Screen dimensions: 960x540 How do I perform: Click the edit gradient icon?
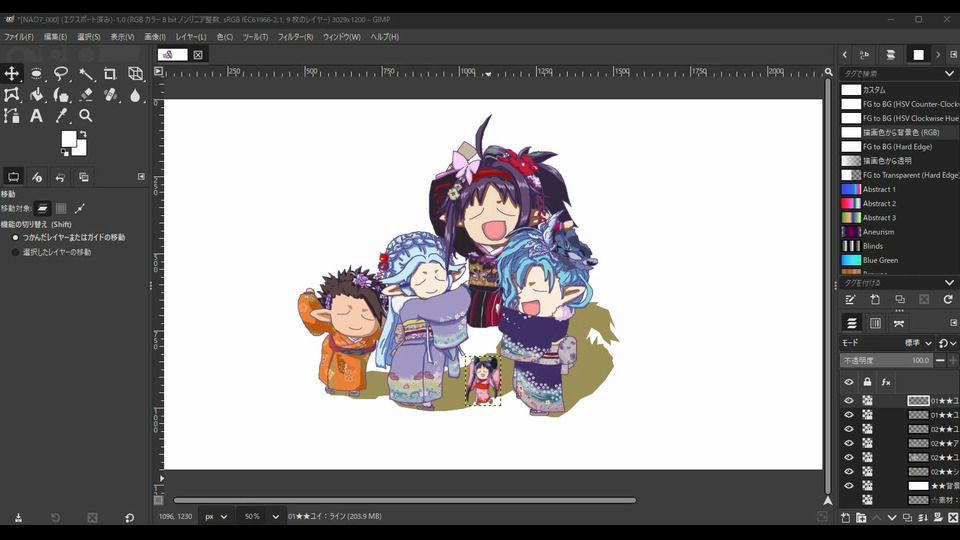coord(850,299)
